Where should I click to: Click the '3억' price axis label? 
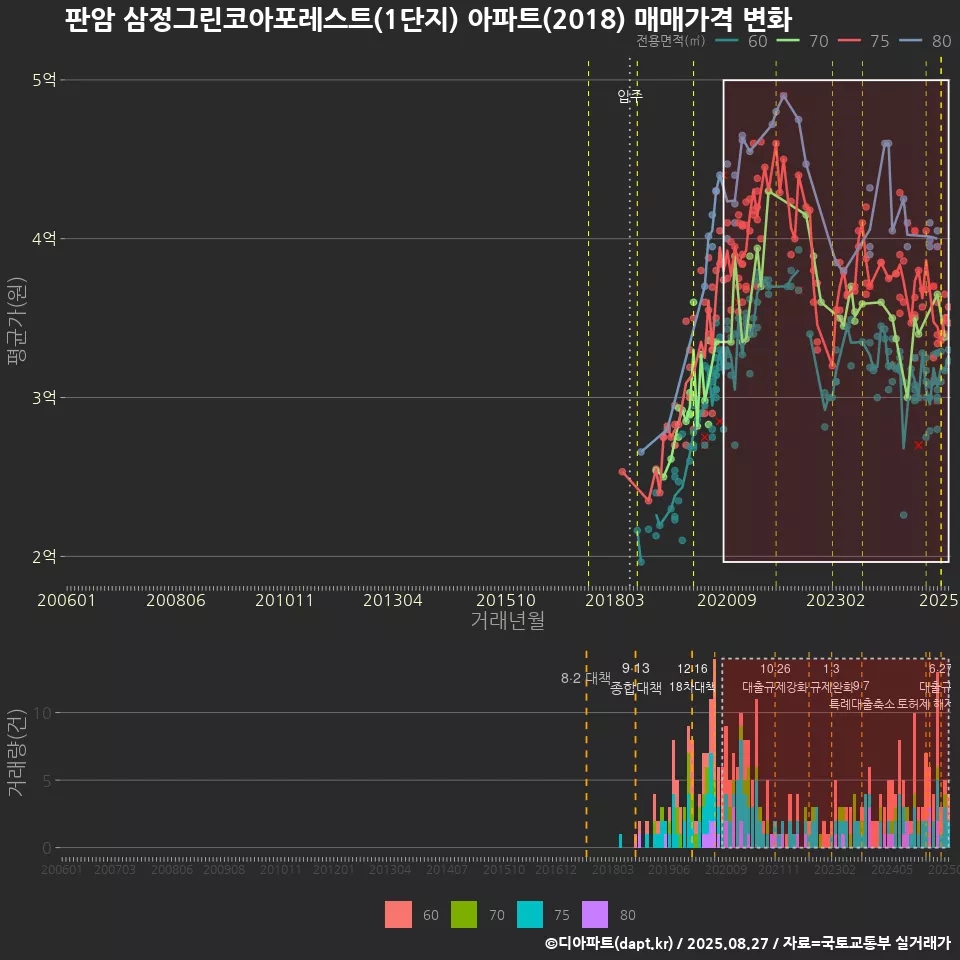pos(44,397)
